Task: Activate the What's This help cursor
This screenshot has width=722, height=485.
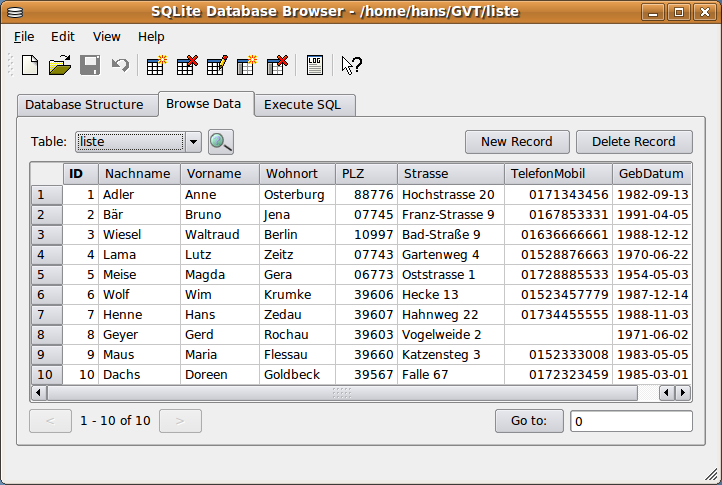Action: click(x=351, y=66)
